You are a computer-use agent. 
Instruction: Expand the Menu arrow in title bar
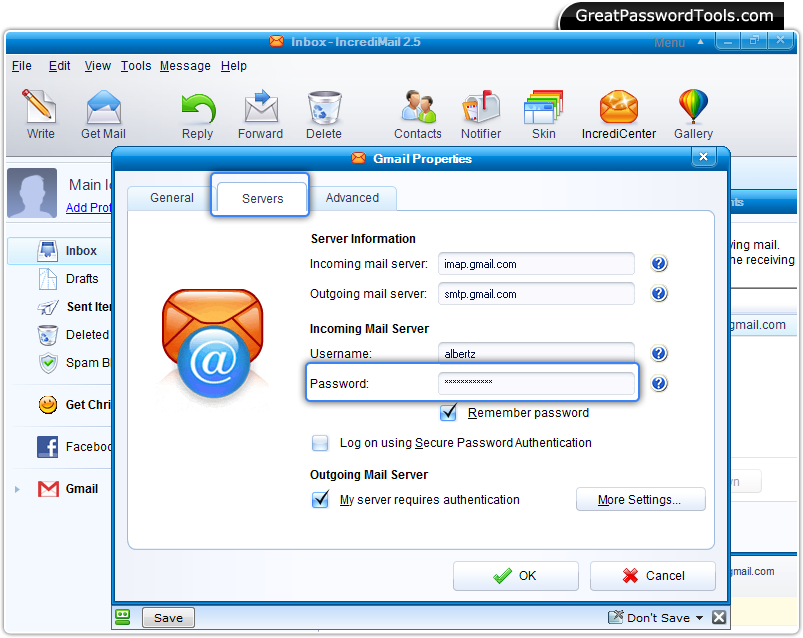700,42
